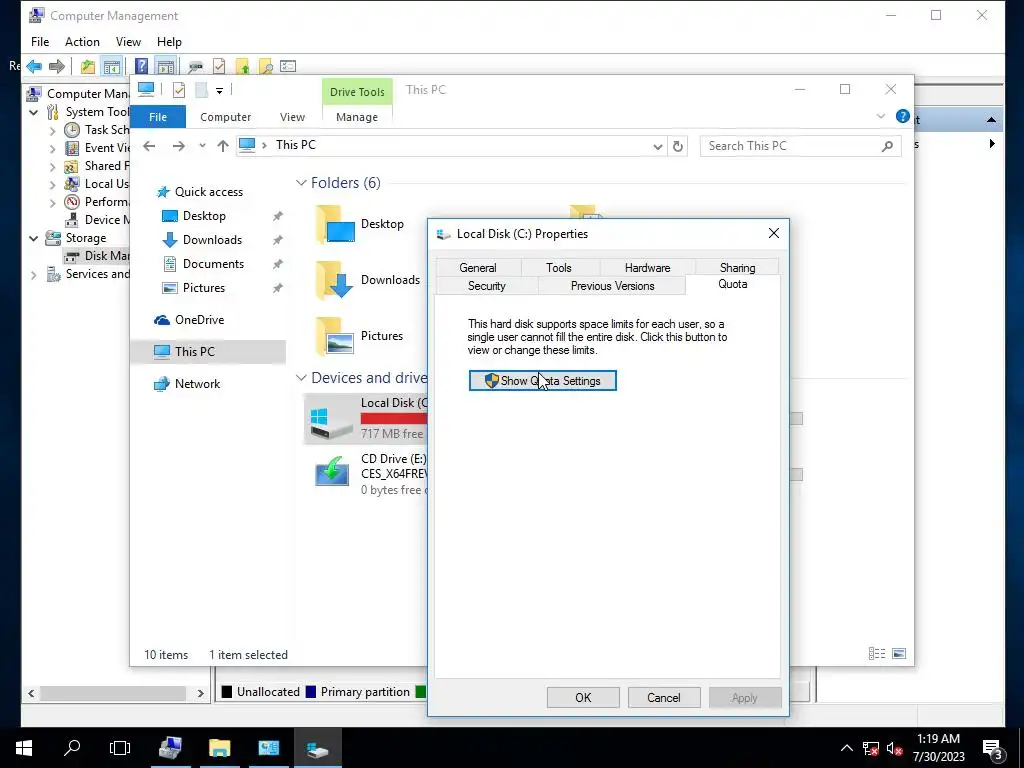This screenshot has height=768, width=1024.
Task: Click the Search This PC field
Action: 801,146
